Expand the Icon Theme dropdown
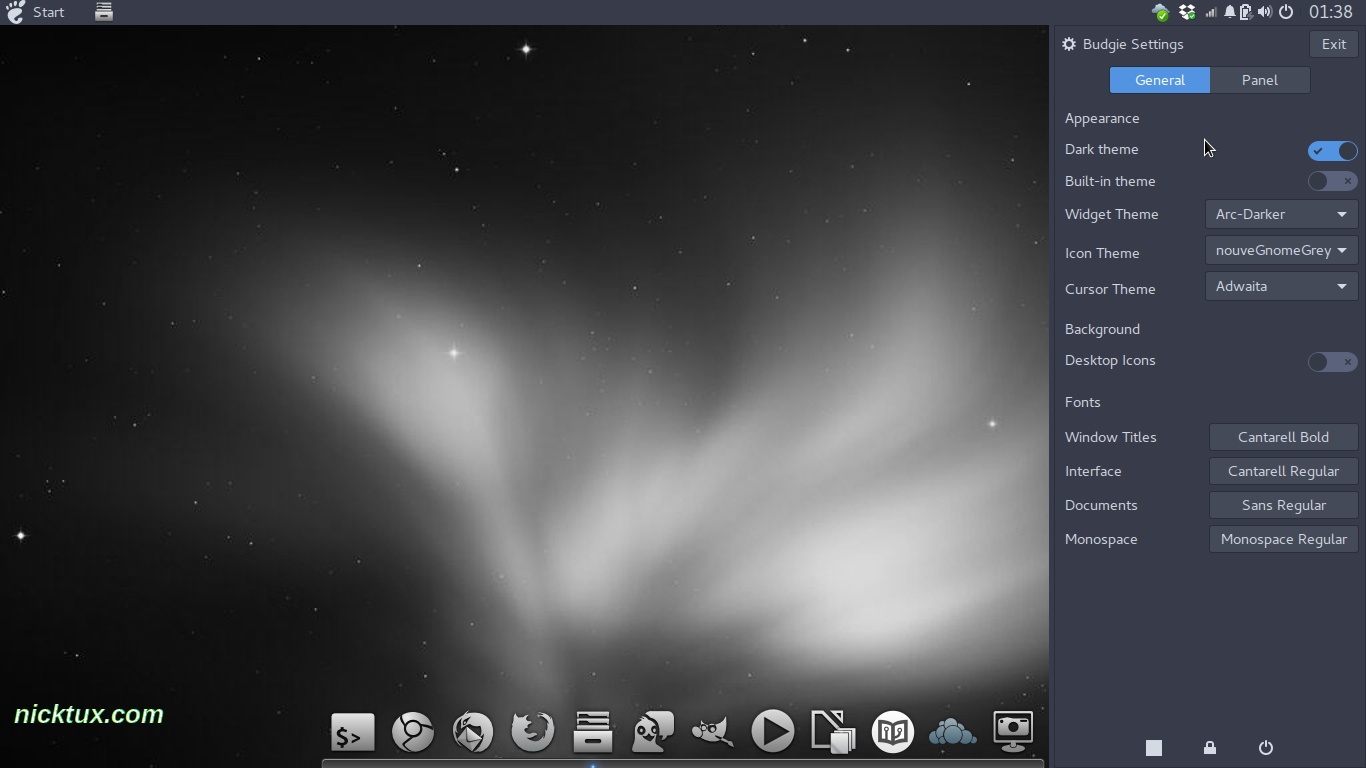1366x768 pixels. (x=1281, y=250)
